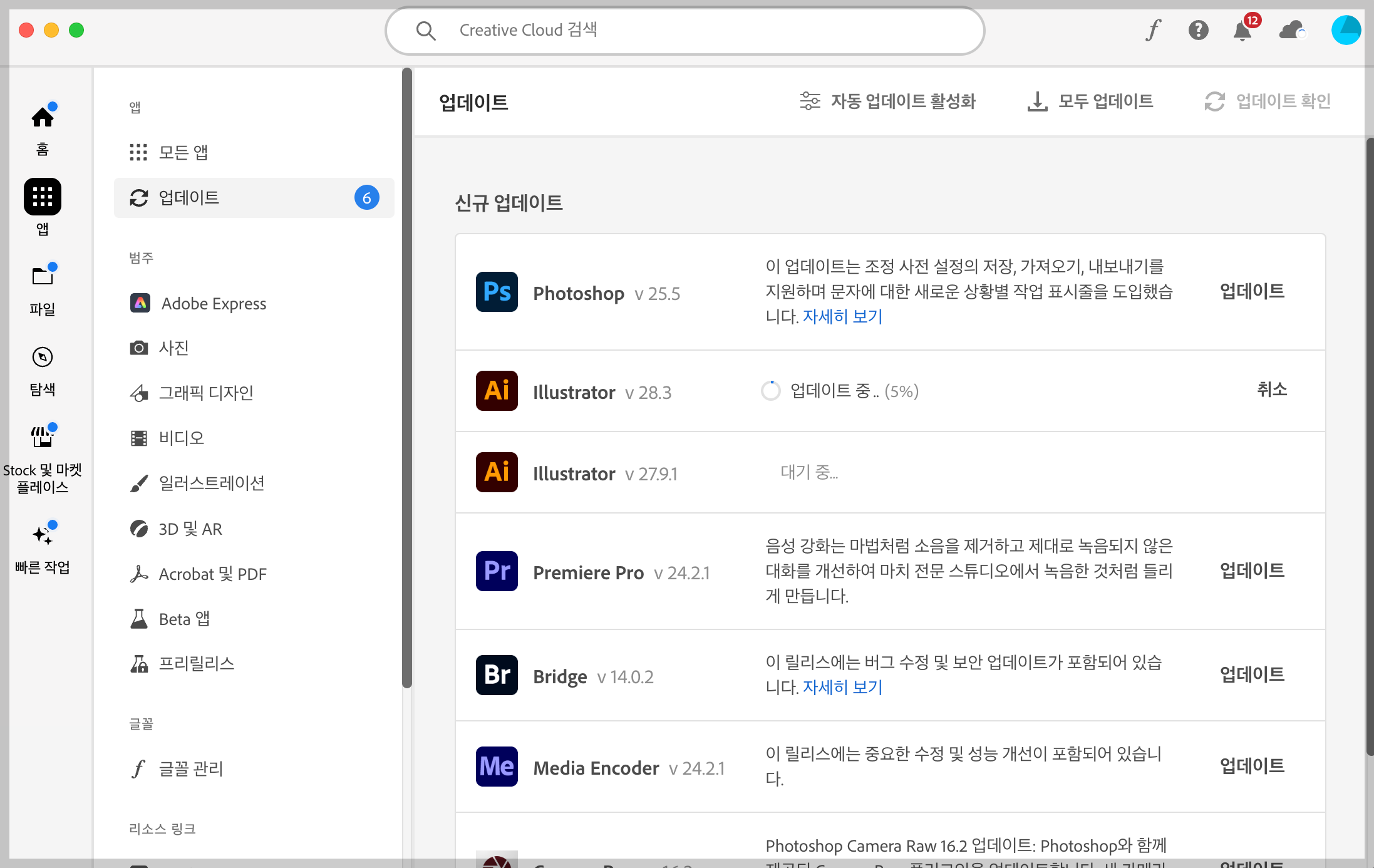
Task: Open the 3D 및 AR category
Action: (254, 529)
